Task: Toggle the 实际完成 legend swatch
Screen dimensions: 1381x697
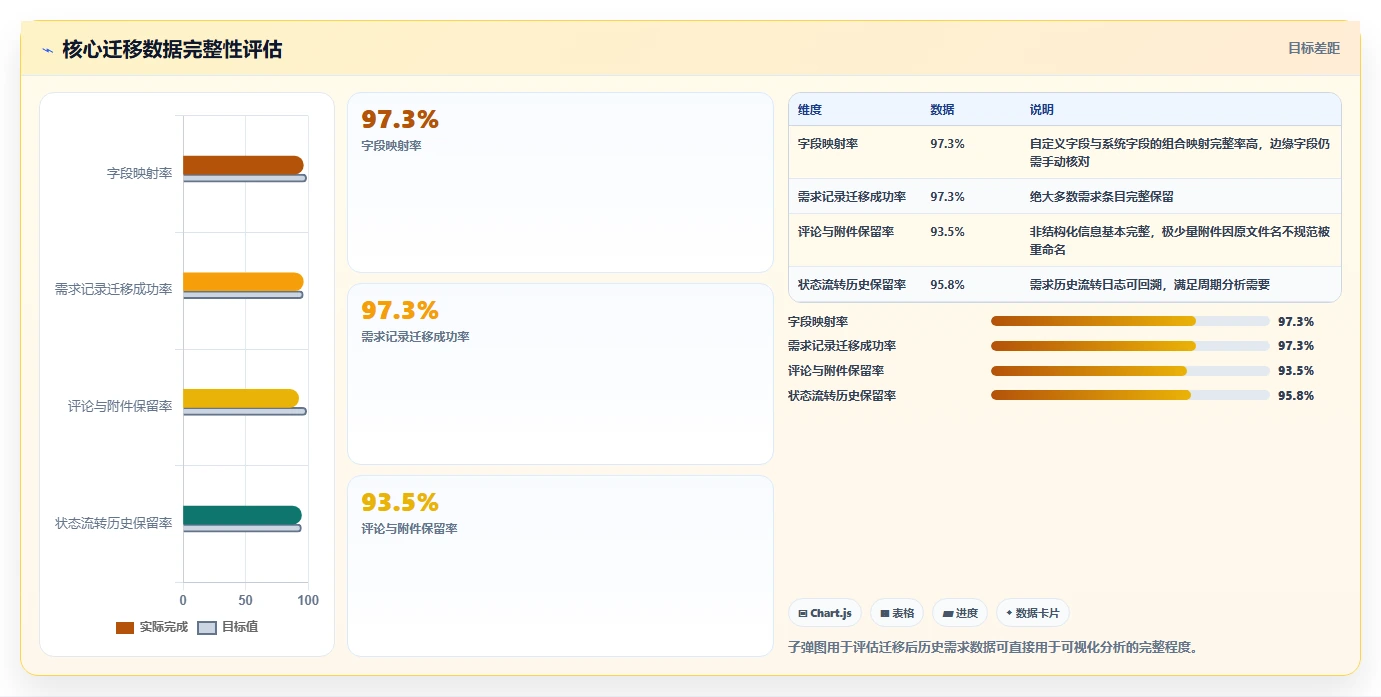Action: click(125, 628)
